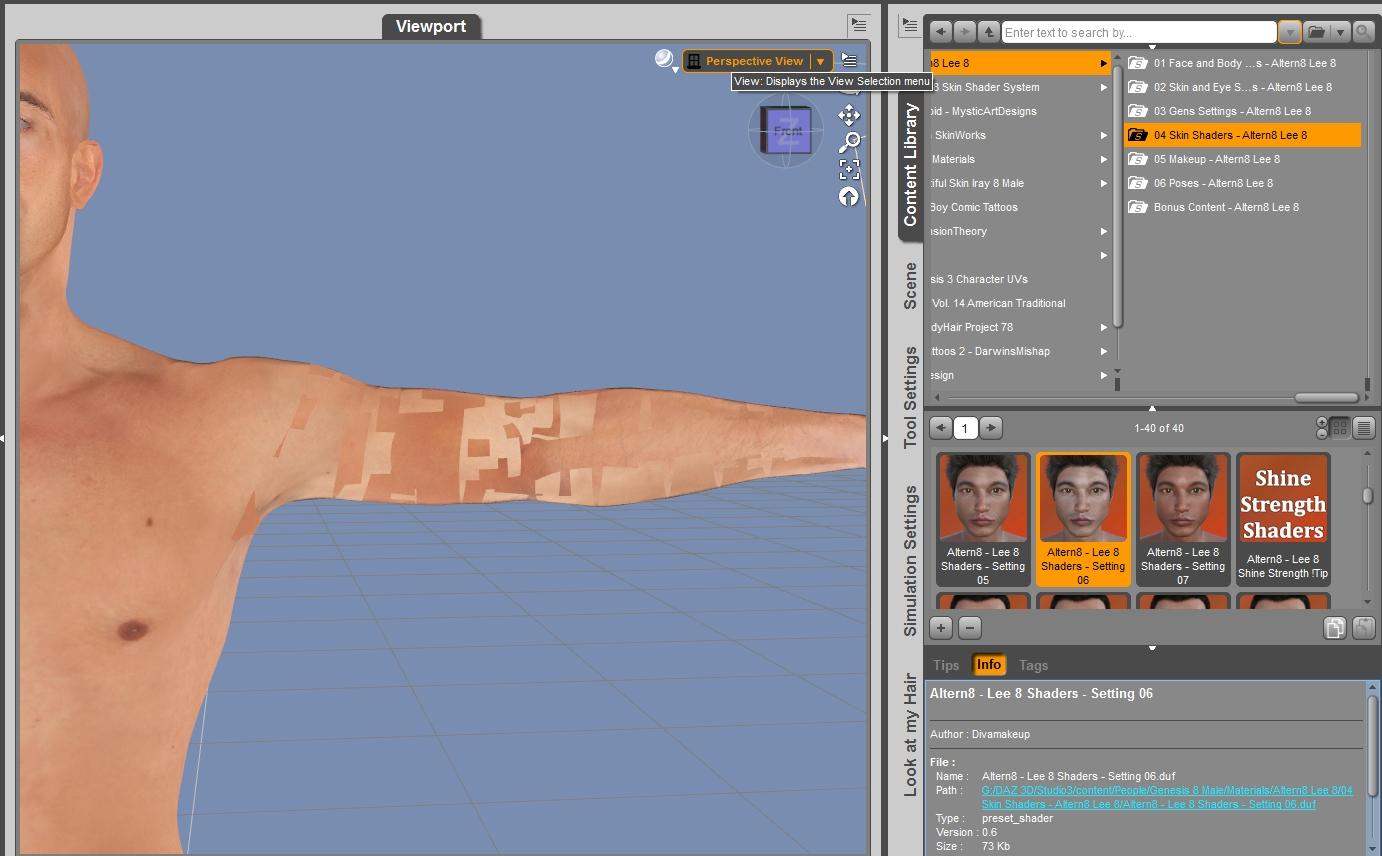Screen dimensions: 1382x856
Task: Switch to thumbnail grid view
Action: click(1339, 428)
